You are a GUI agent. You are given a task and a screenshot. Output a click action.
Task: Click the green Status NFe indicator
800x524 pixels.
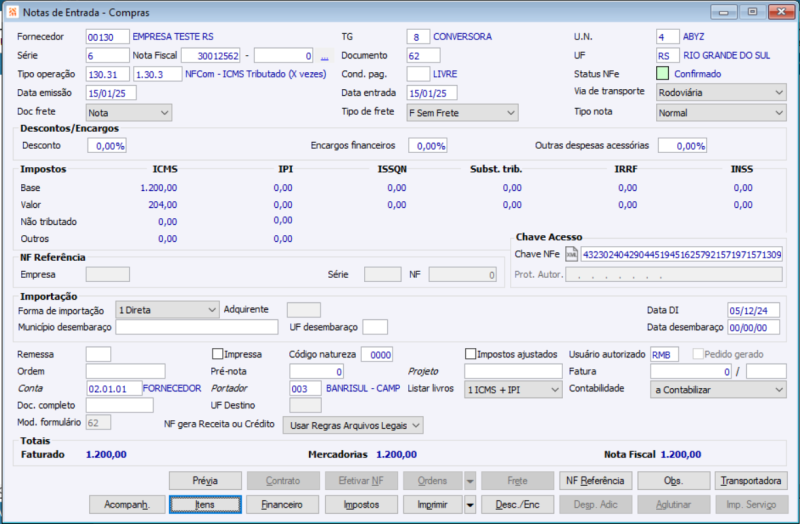pos(662,74)
